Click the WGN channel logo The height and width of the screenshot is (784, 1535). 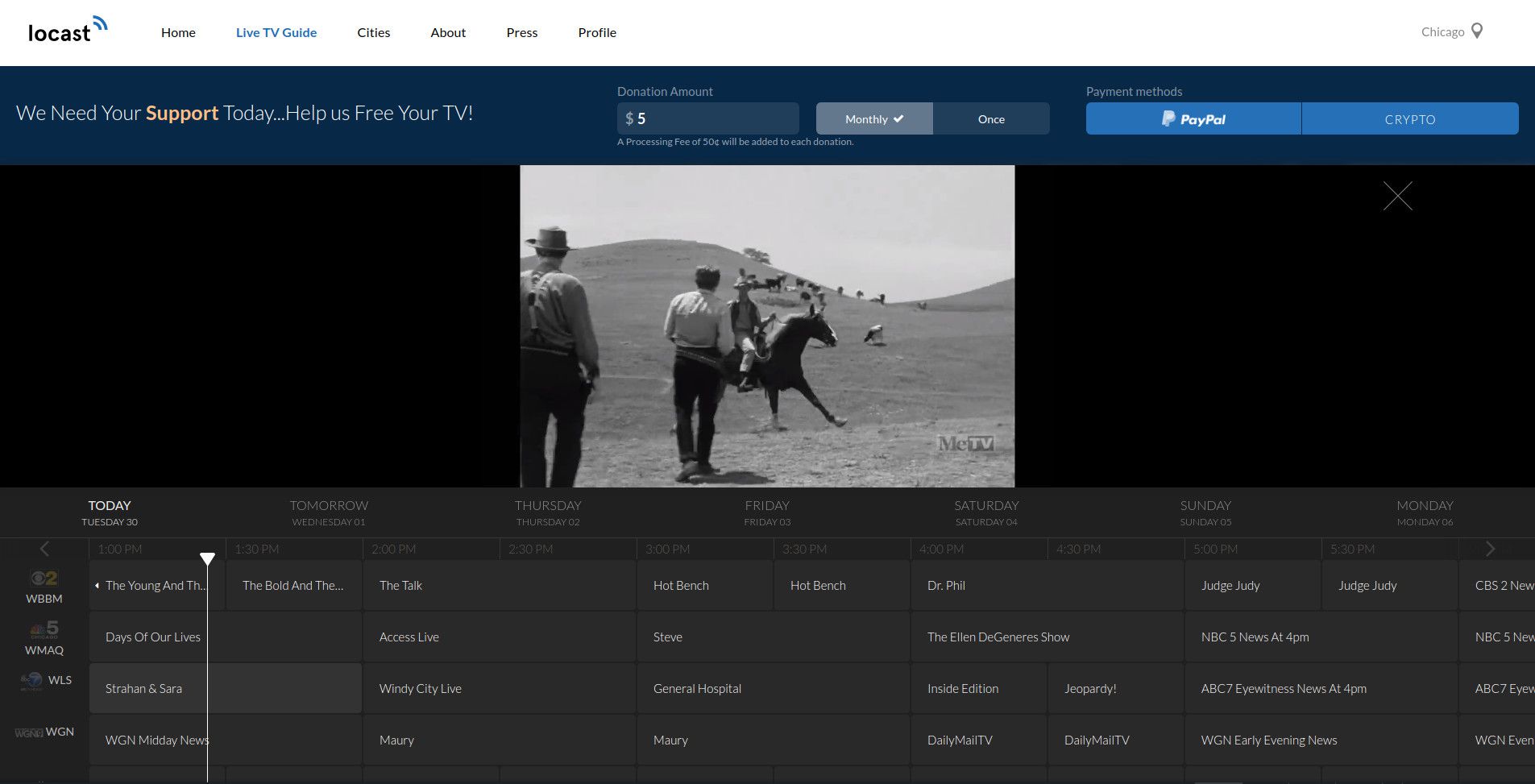point(28,732)
